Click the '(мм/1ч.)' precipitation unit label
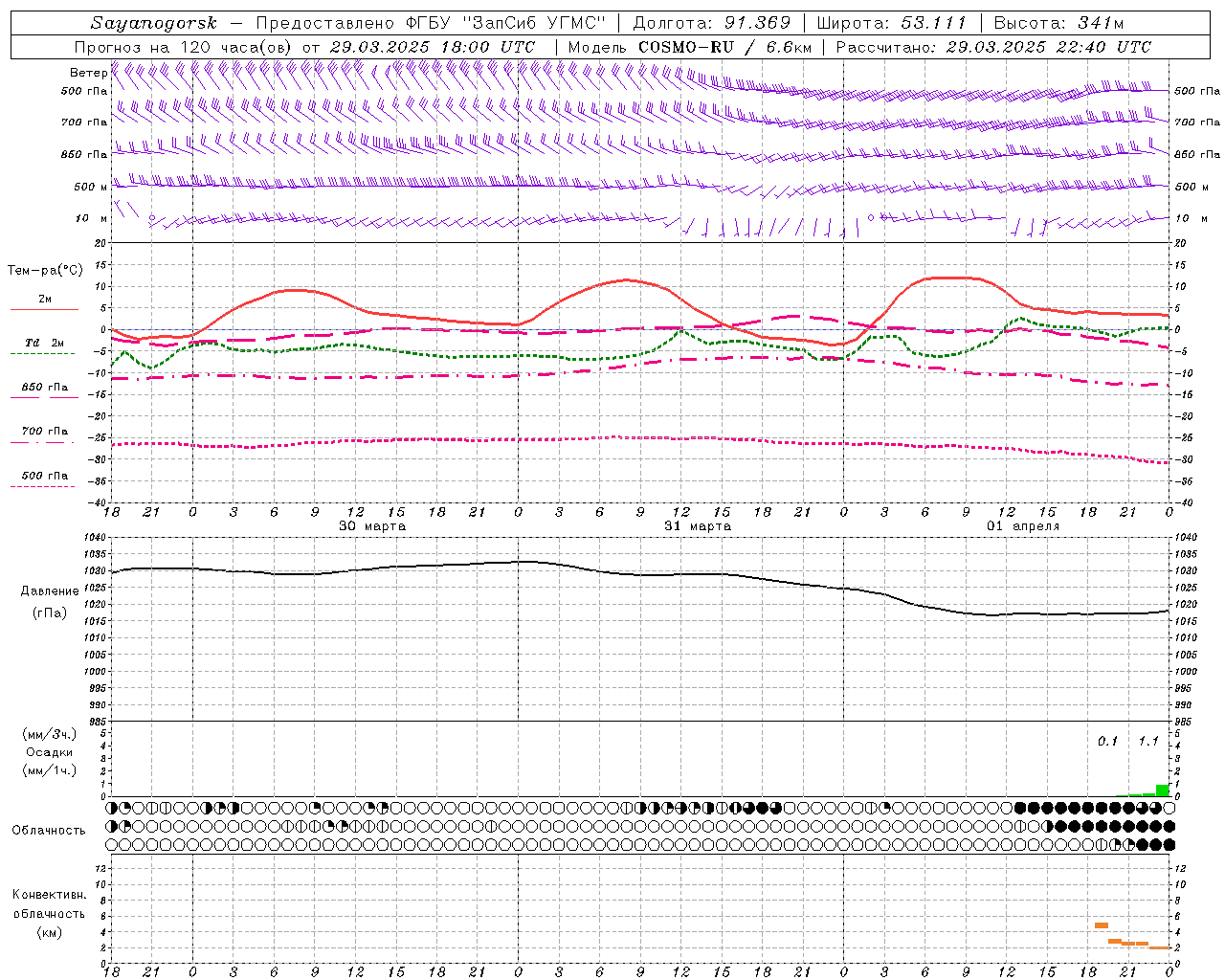 tap(50, 770)
